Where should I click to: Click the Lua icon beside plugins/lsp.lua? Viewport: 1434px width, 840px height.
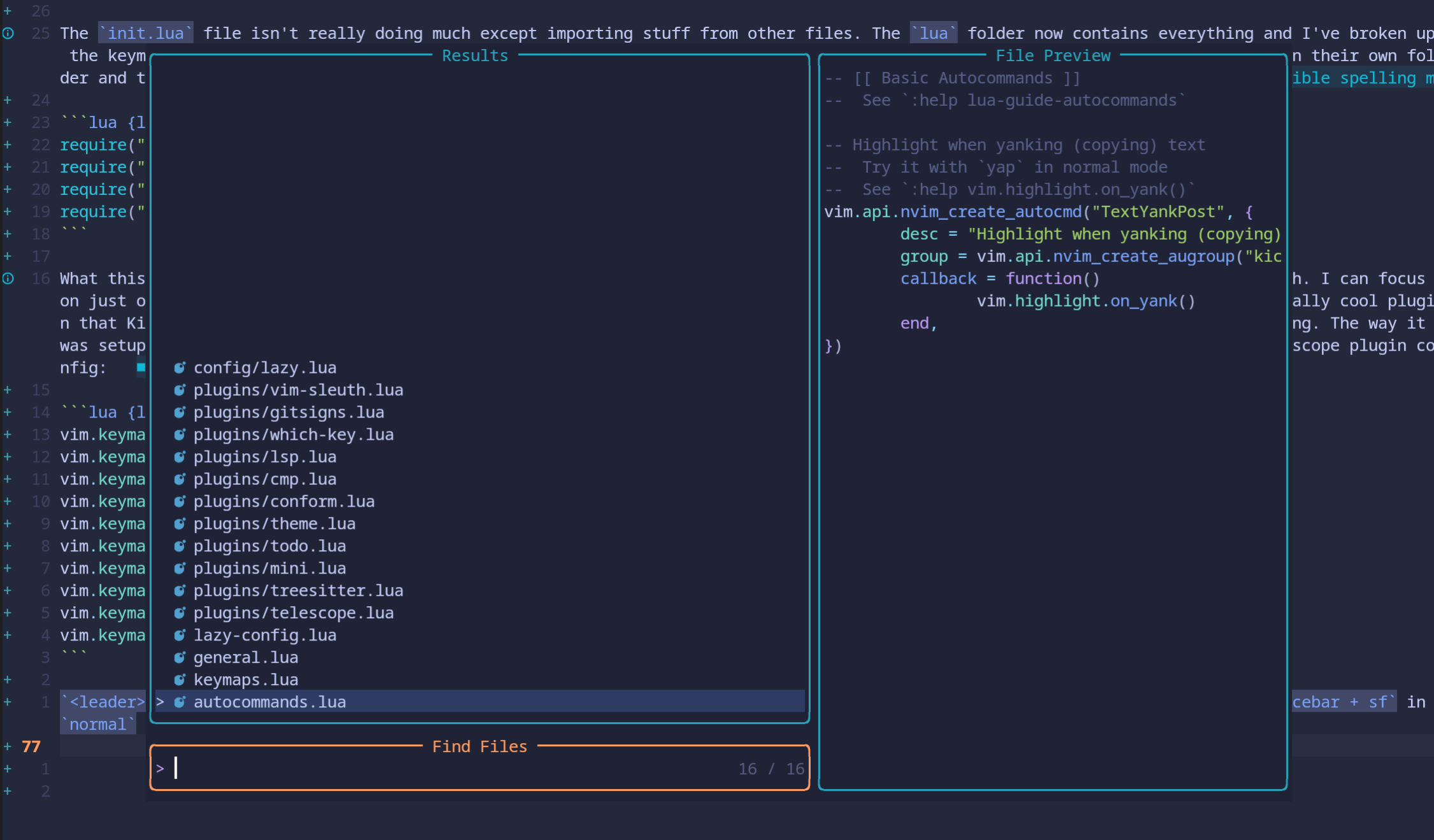[x=180, y=457]
